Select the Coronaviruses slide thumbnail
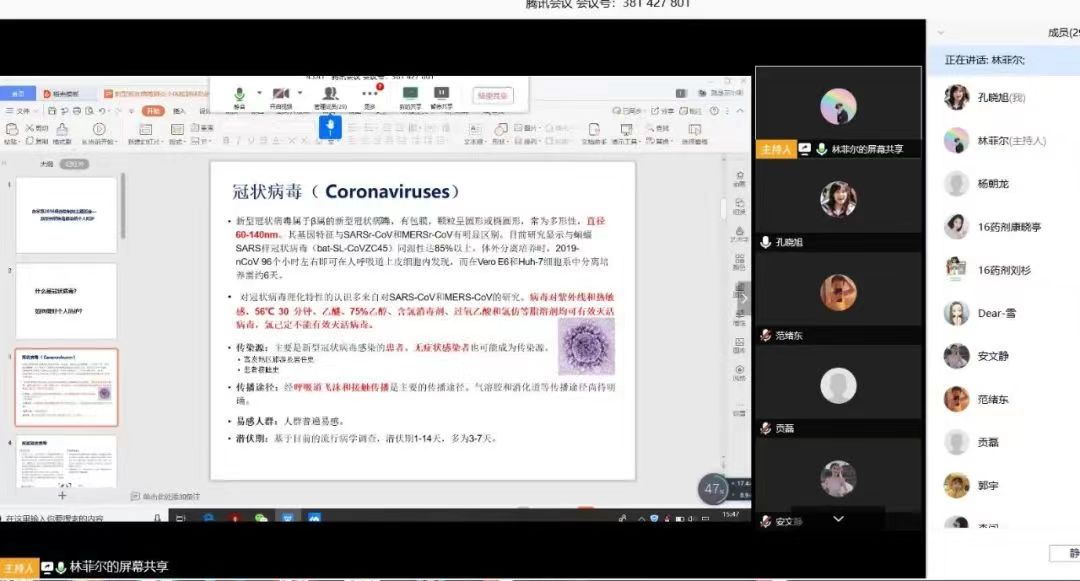The image size is (1080, 581). 67,387
